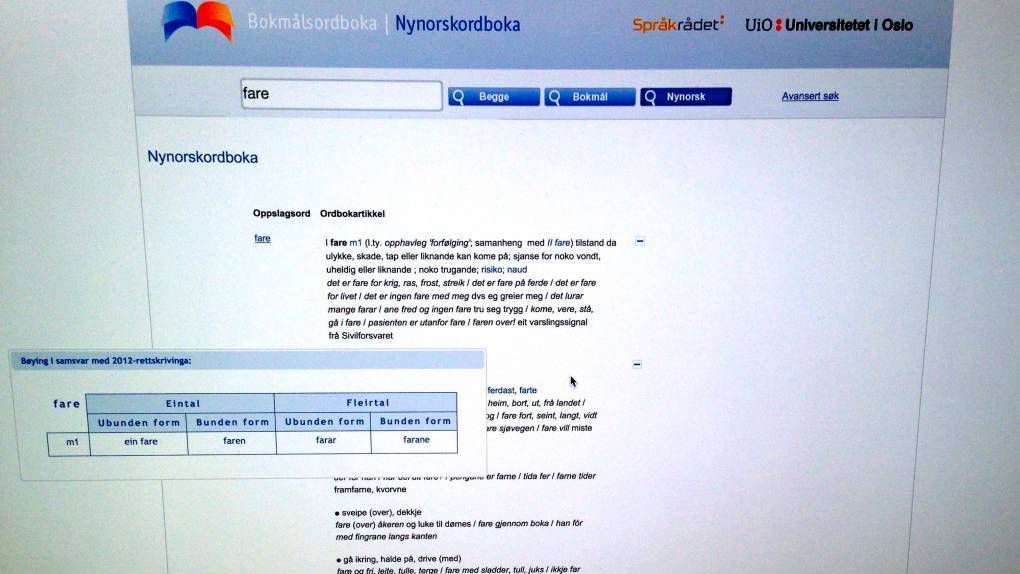Click the Språkrådet logo

click(678, 24)
